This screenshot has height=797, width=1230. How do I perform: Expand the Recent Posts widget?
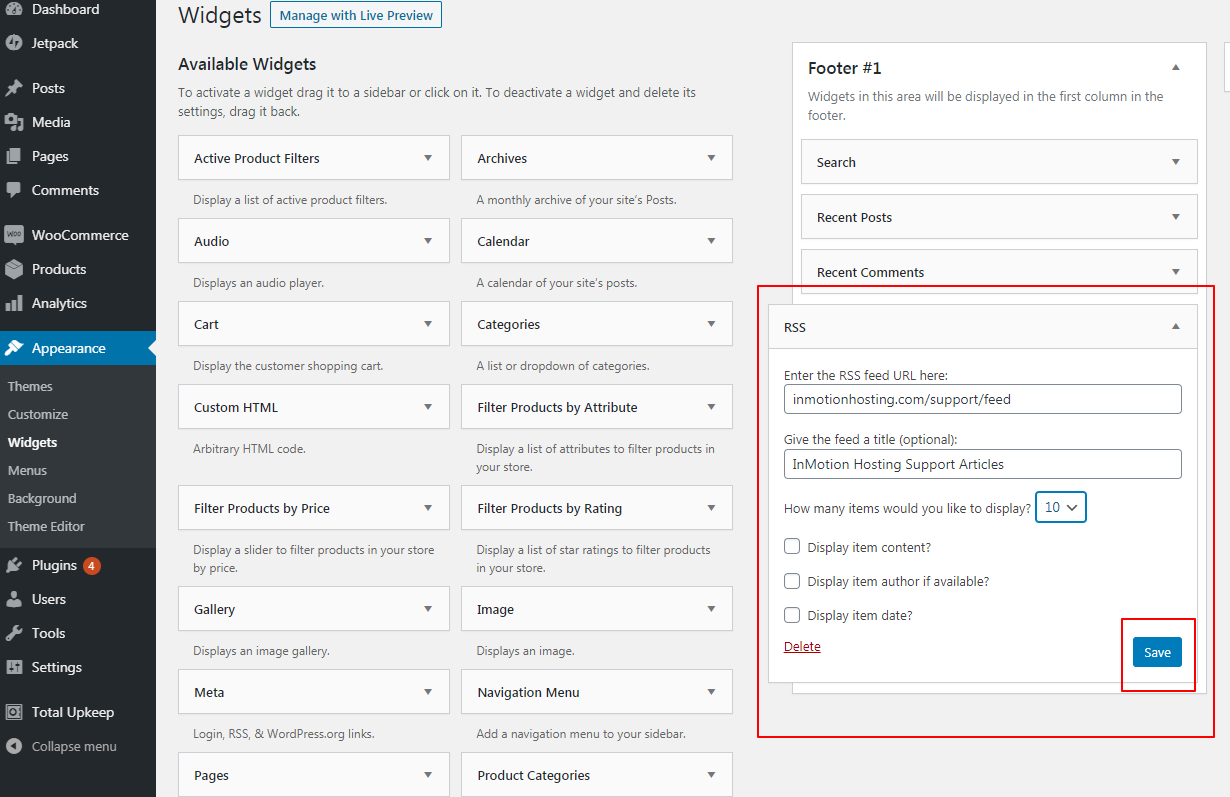coord(1175,217)
